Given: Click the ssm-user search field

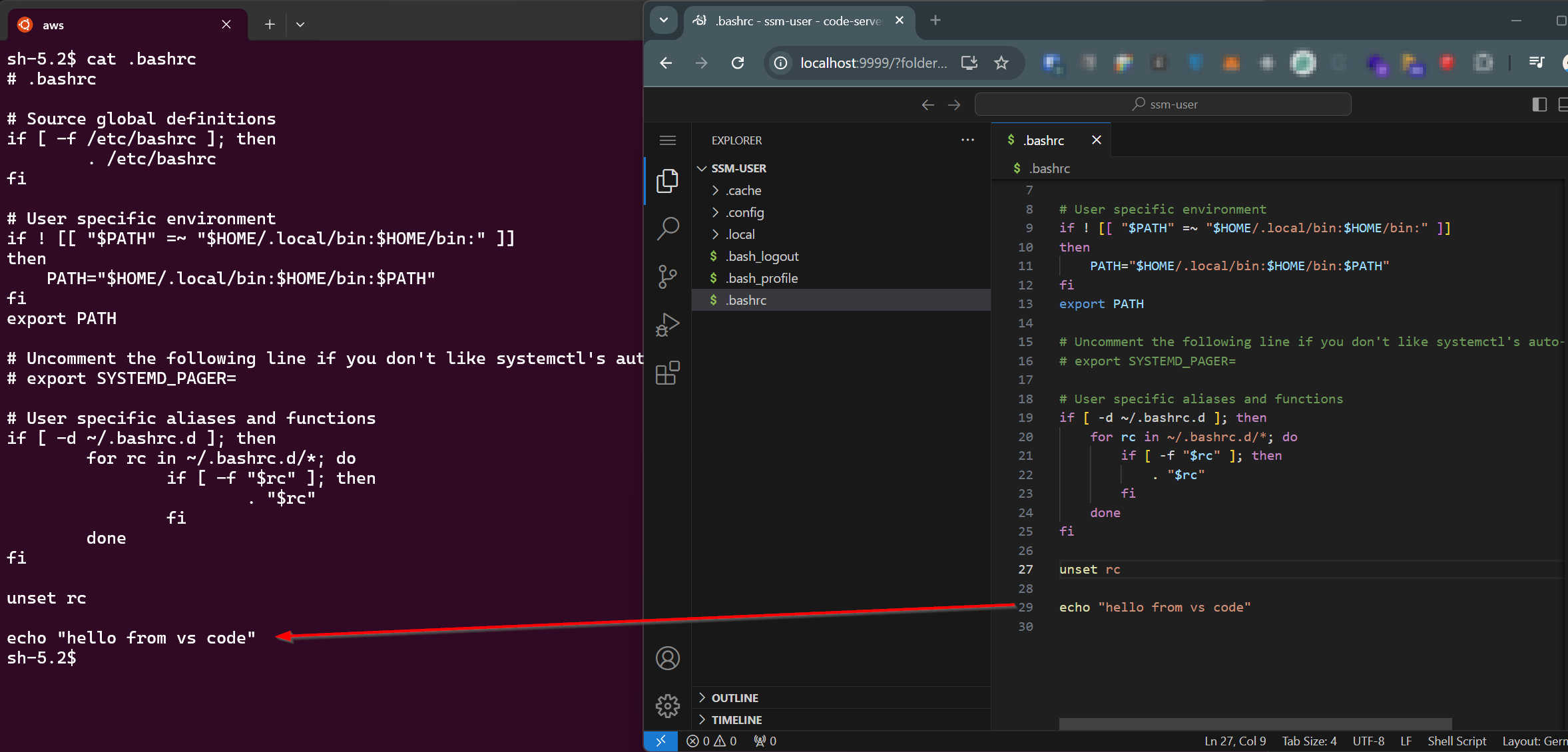Looking at the screenshot, I should [x=1165, y=104].
